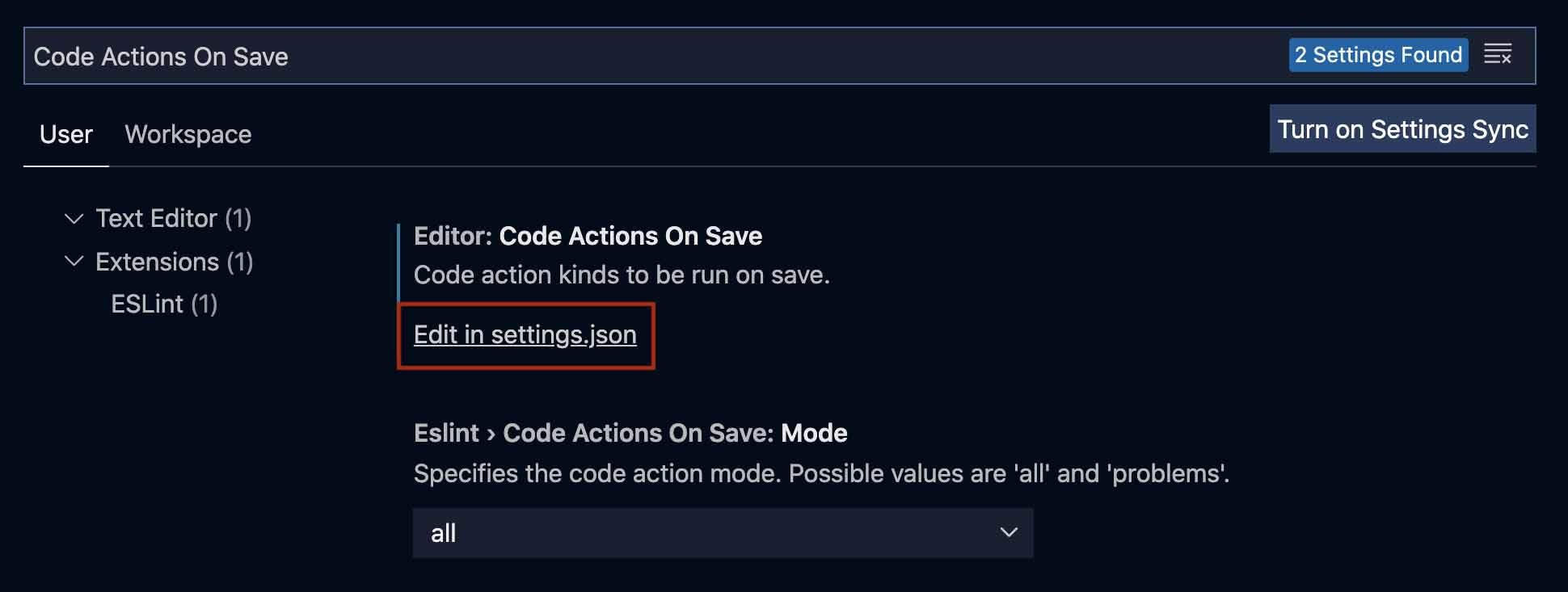Collapse the Extensions chevron
The height and width of the screenshot is (592, 1568).
(74, 262)
